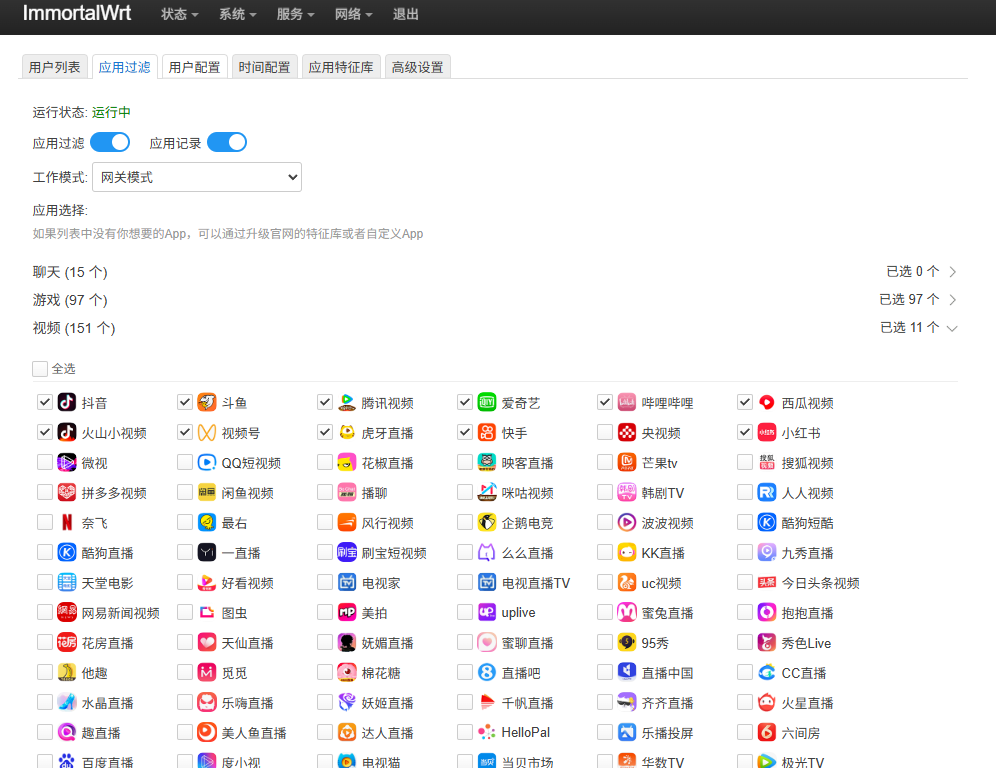Click the 小红书 icon
Screen dimensions: 996x768
pyautogui.click(x=767, y=433)
